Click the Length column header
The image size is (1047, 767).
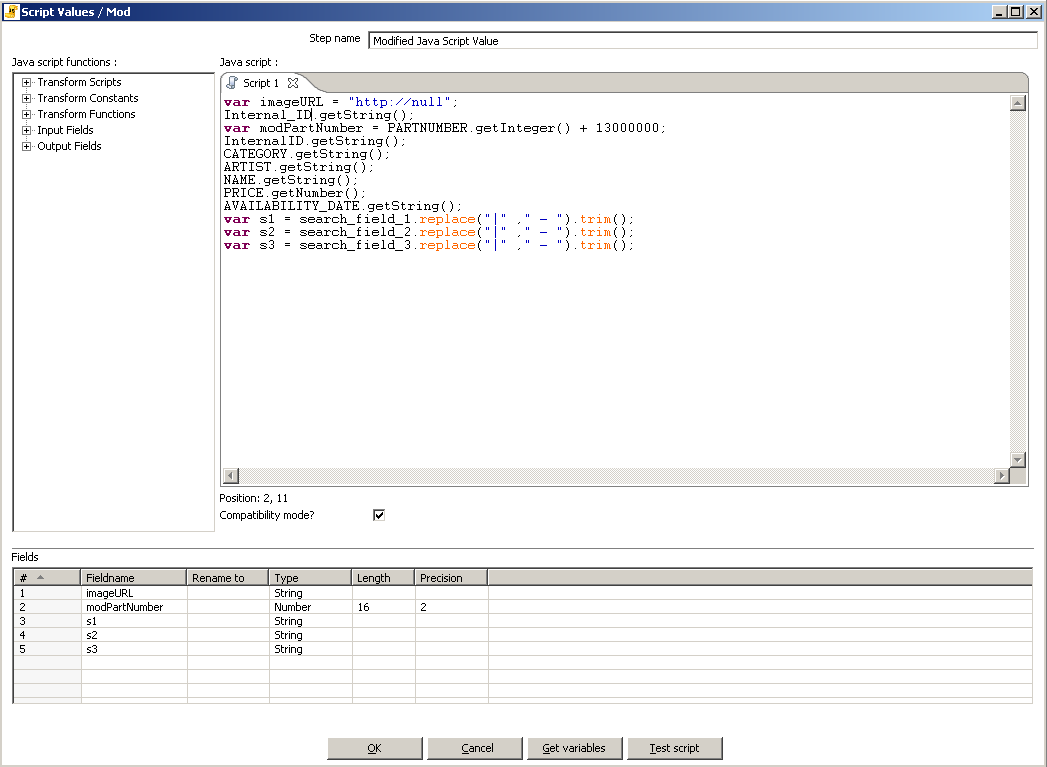[383, 577]
